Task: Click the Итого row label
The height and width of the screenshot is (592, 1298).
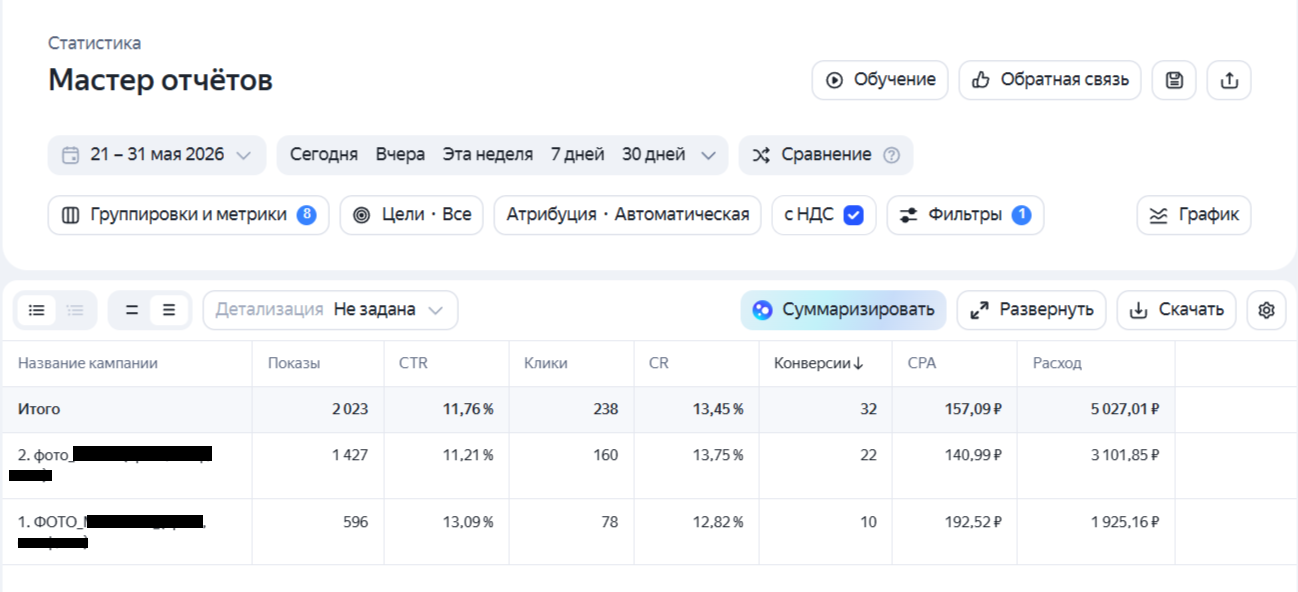Action: click(39, 409)
